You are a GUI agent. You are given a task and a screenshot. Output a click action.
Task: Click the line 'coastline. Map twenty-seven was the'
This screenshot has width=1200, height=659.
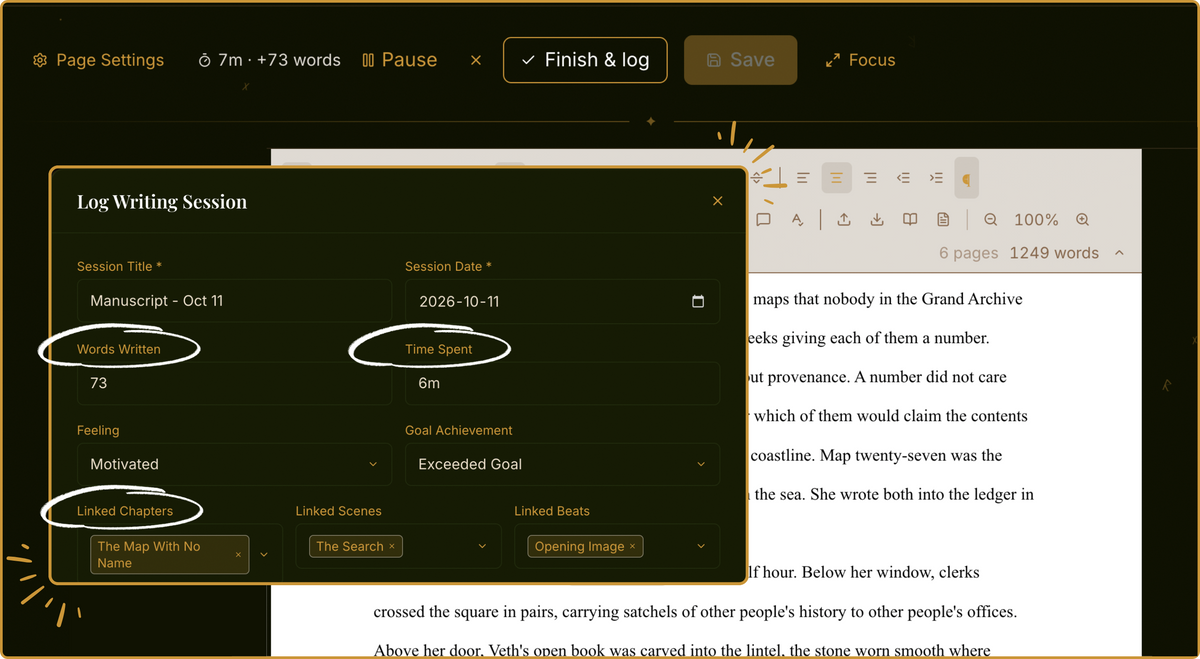[x=876, y=455]
